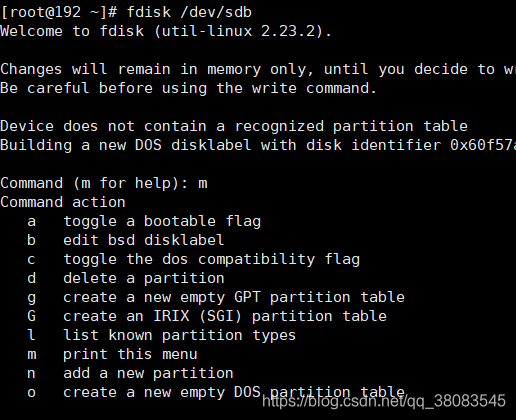Click the 'Command (m for help):' prompt

[94, 183]
